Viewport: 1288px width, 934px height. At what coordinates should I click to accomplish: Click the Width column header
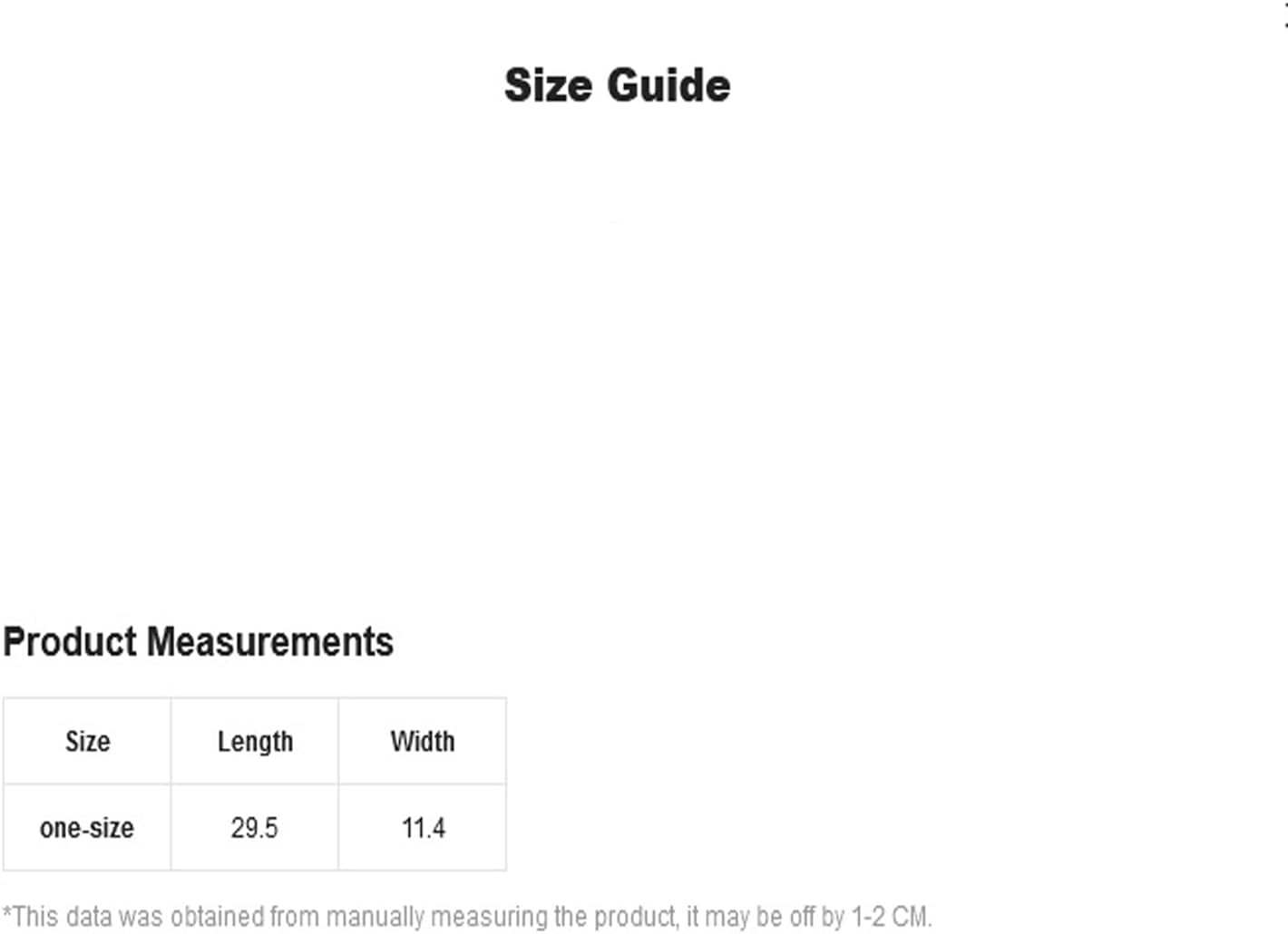coord(423,741)
